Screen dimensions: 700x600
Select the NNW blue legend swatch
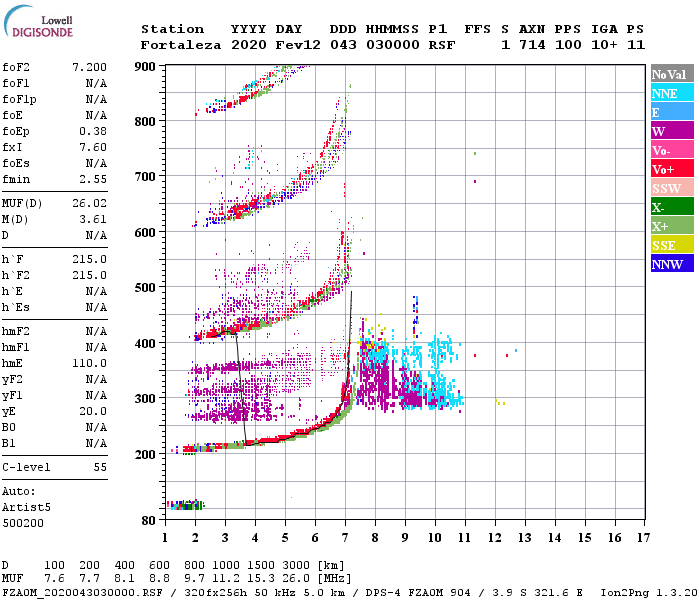pyautogui.click(x=672, y=264)
